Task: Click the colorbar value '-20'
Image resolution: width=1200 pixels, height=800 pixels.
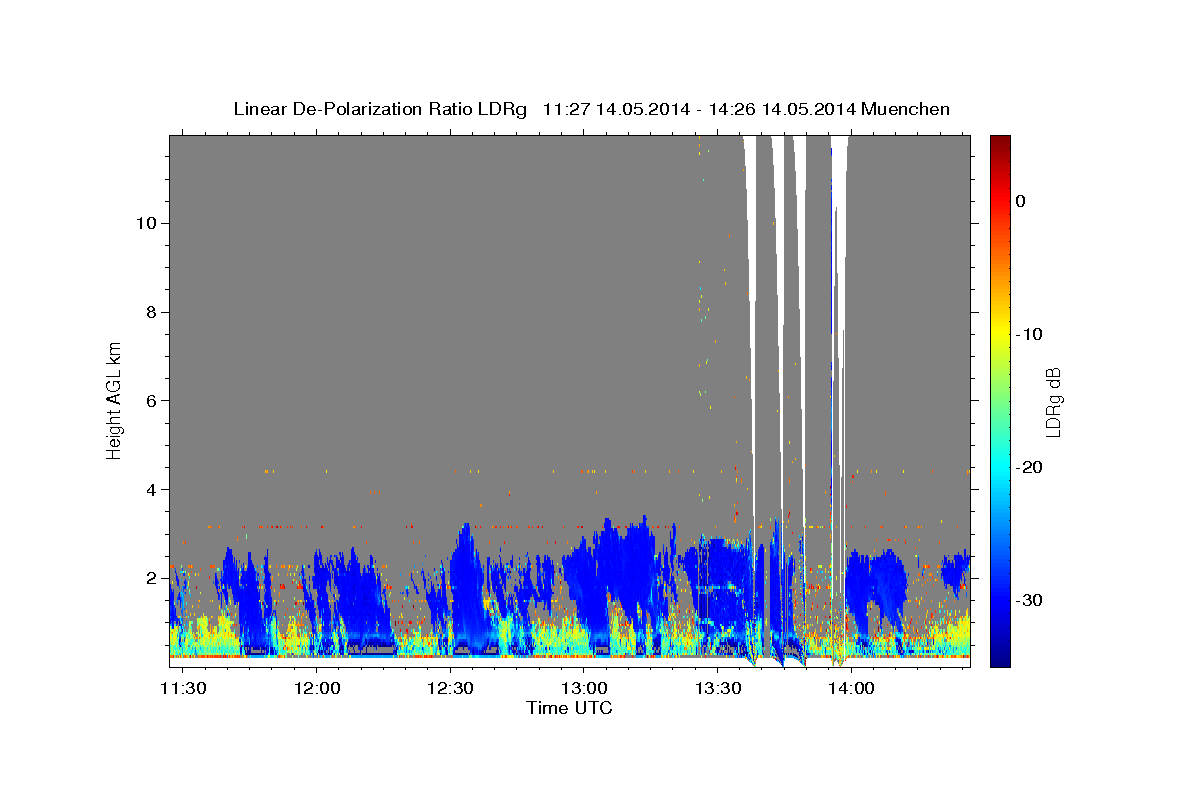Action: 1031,467
